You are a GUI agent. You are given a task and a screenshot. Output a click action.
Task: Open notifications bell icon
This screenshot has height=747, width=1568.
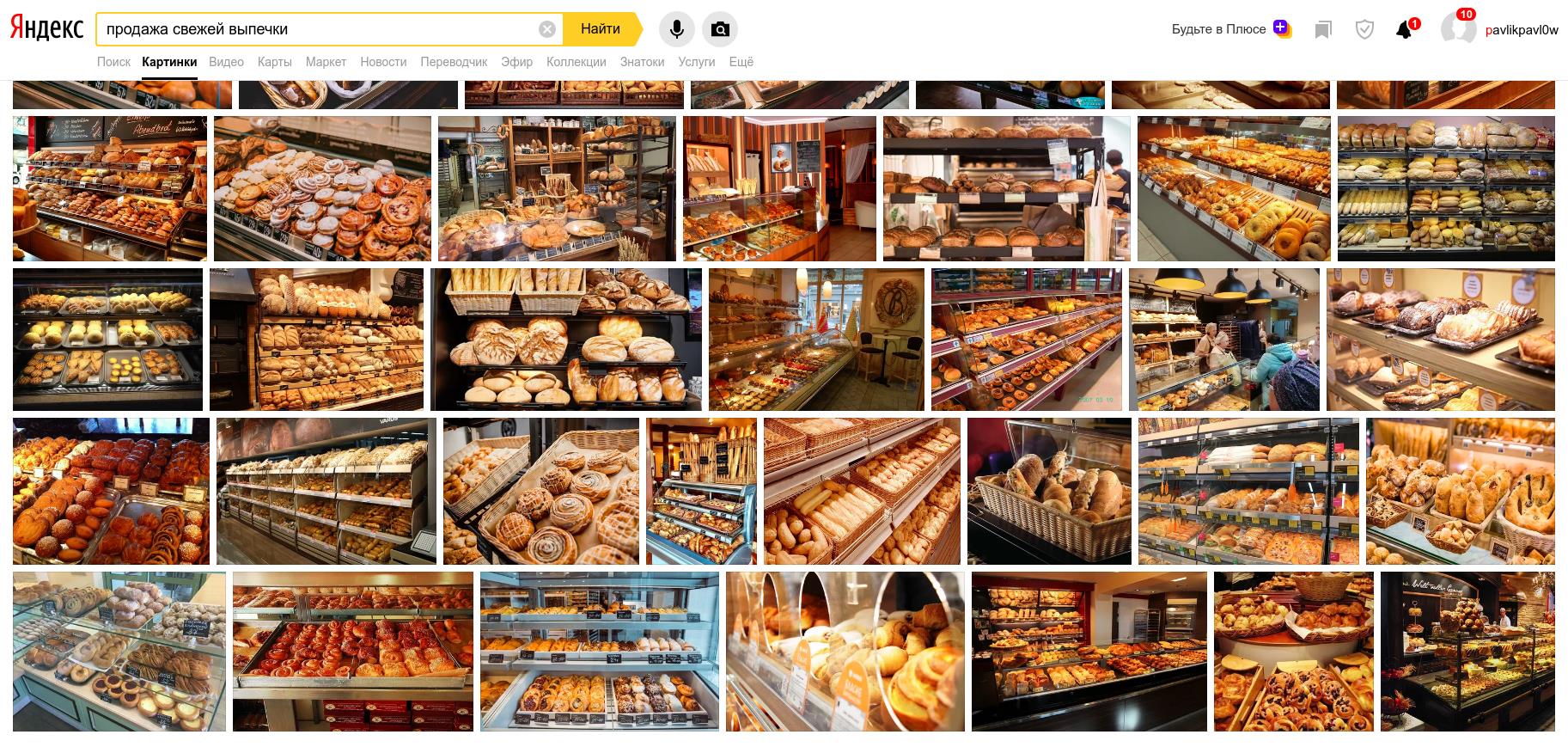pyautogui.click(x=1405, y=30)
